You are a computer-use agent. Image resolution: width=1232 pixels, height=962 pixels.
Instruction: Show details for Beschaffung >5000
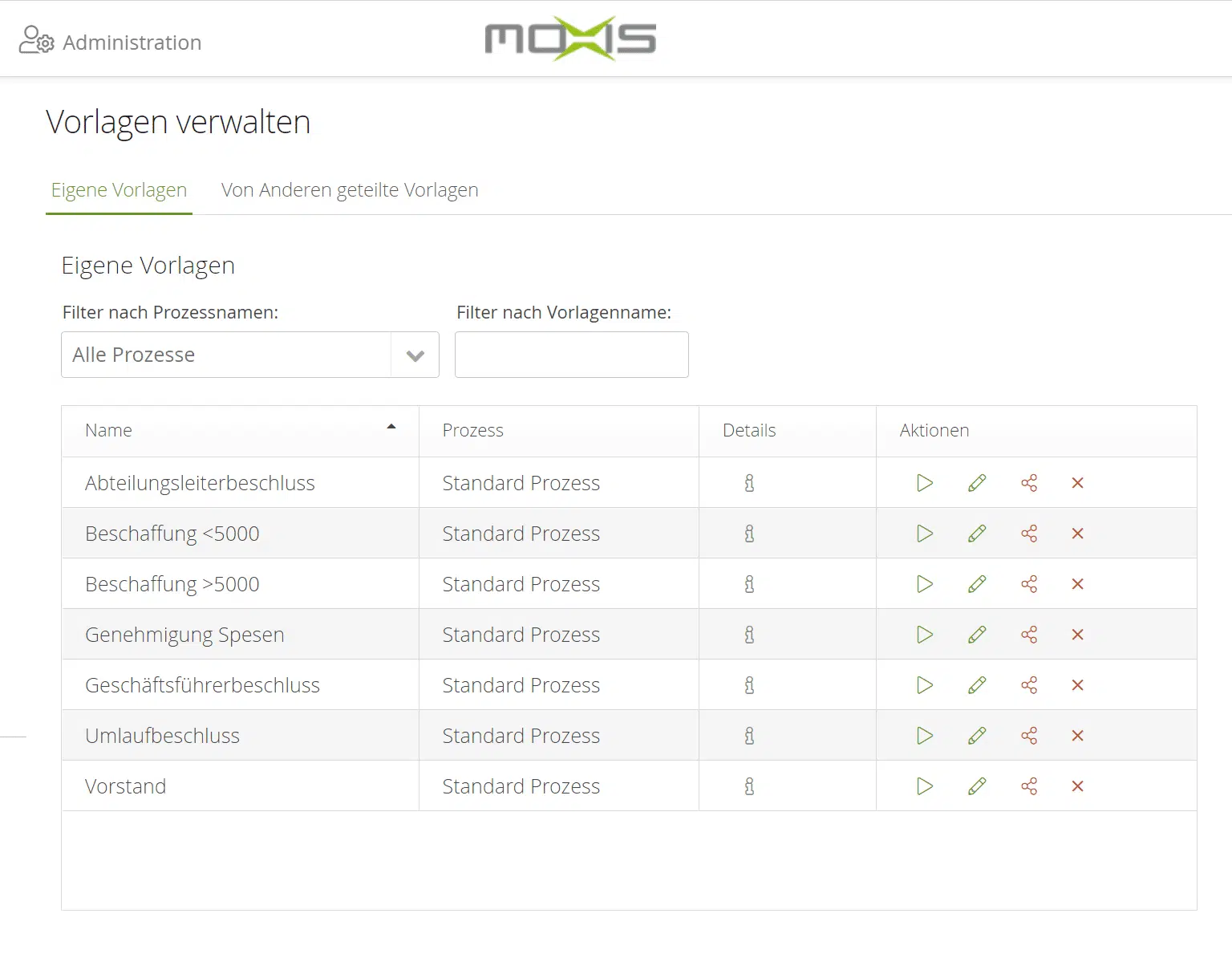pyautogui.click(x=749, y=584)
